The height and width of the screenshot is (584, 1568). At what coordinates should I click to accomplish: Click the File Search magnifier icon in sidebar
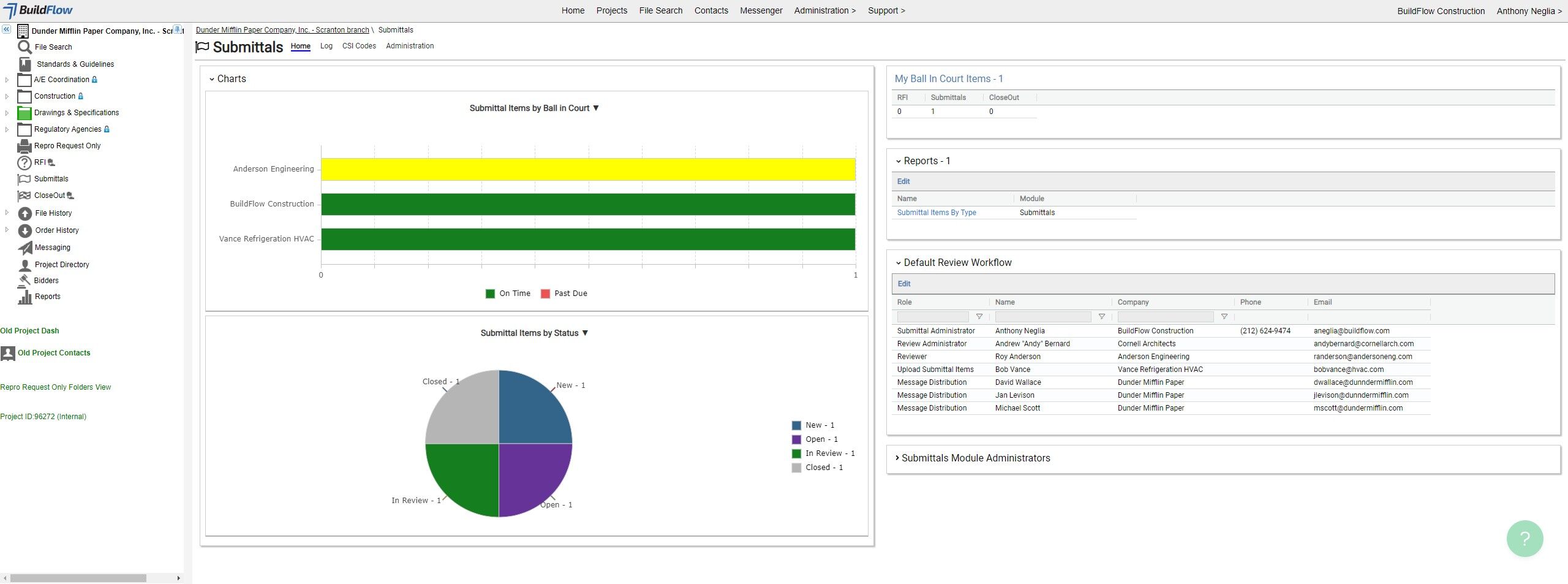[x=24, y=47]
